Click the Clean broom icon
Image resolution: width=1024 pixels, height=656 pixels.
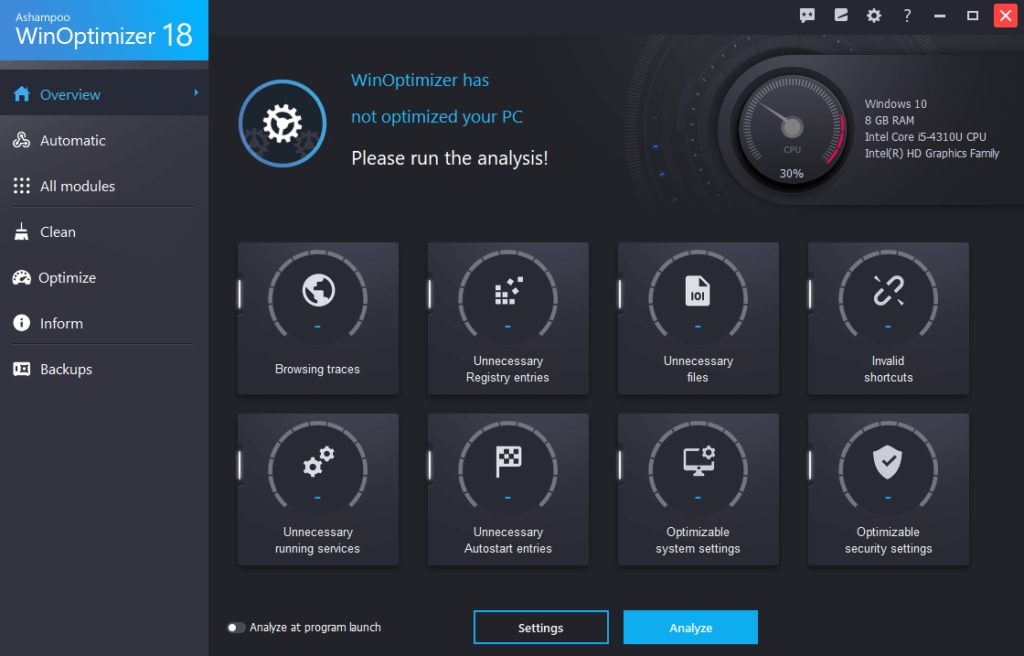click(22, 231)
